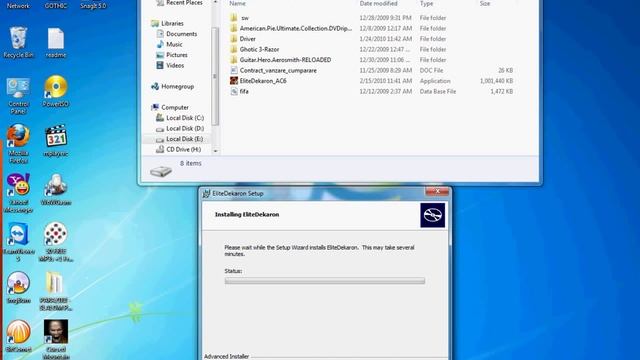640x360 pixels.
Task: Open the Documents library
Action: tap(181, 34)
